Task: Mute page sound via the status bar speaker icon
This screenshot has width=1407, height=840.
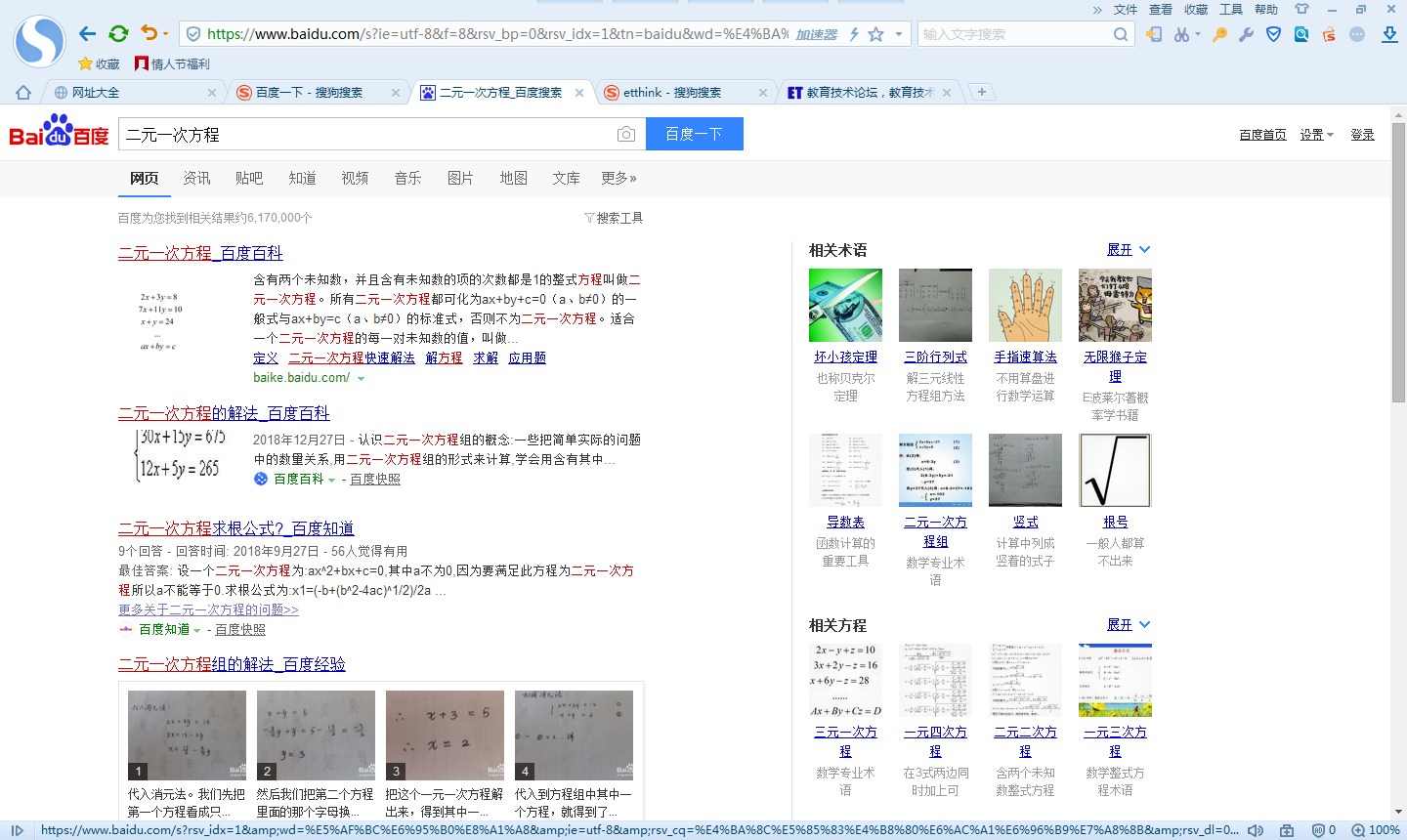Action: (x=1257, y=830)
